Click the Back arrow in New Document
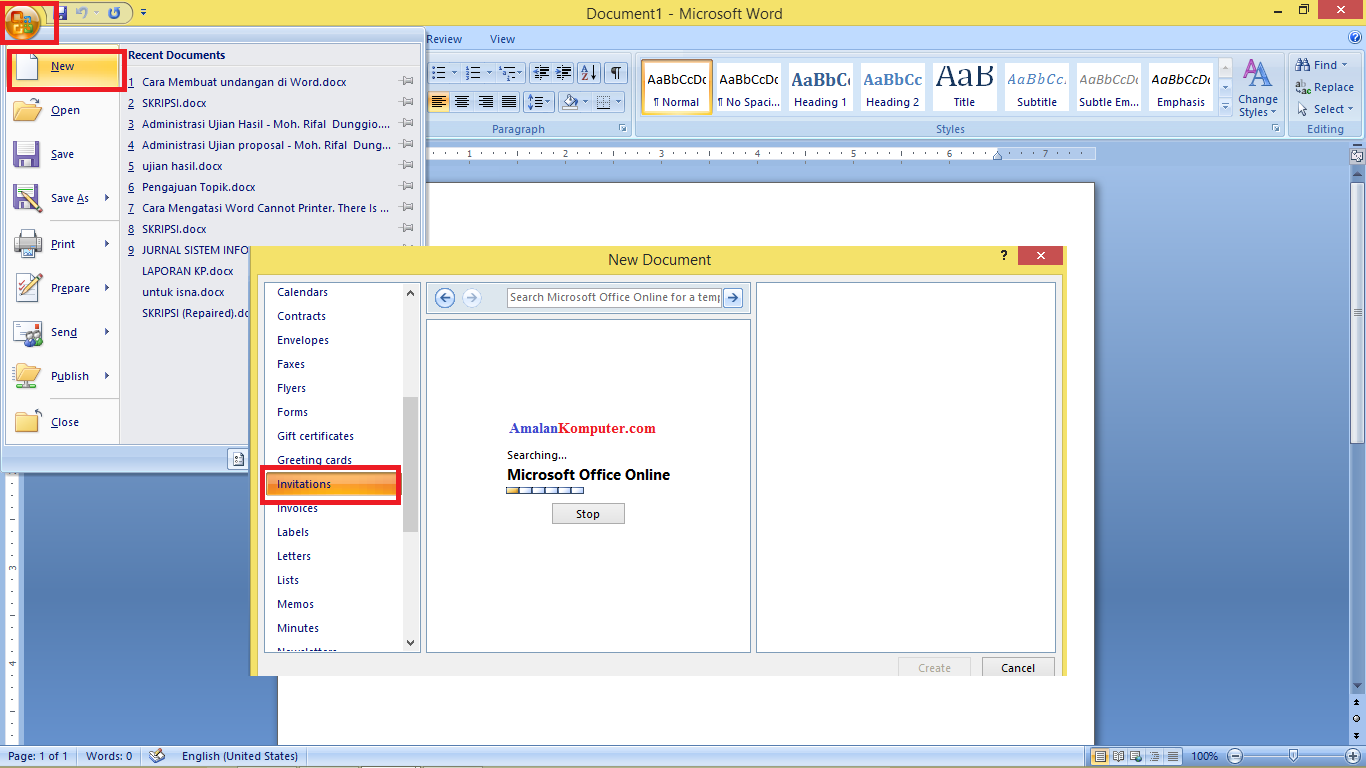1366x768 pixels. click(445, 298)
